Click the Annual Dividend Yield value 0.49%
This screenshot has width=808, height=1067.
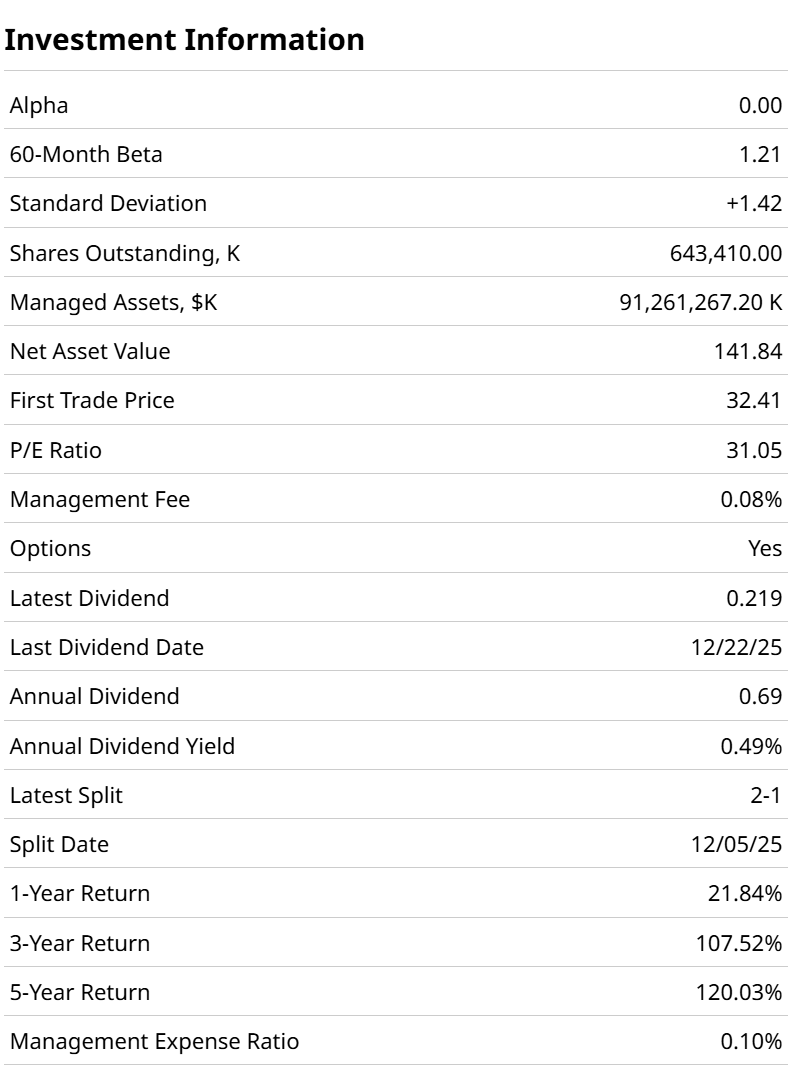[751, 746]
